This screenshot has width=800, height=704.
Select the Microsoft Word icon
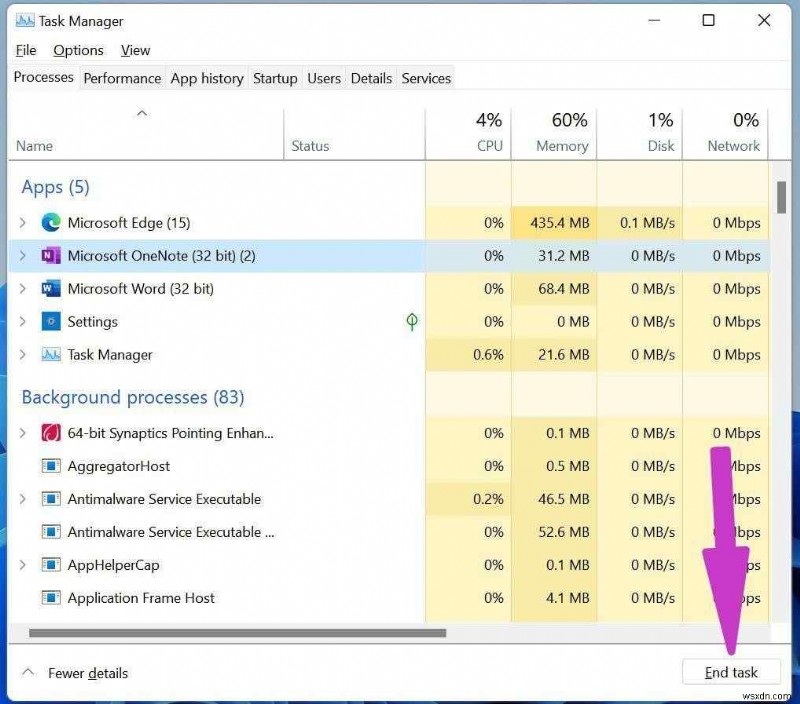(x=50, y=289)
